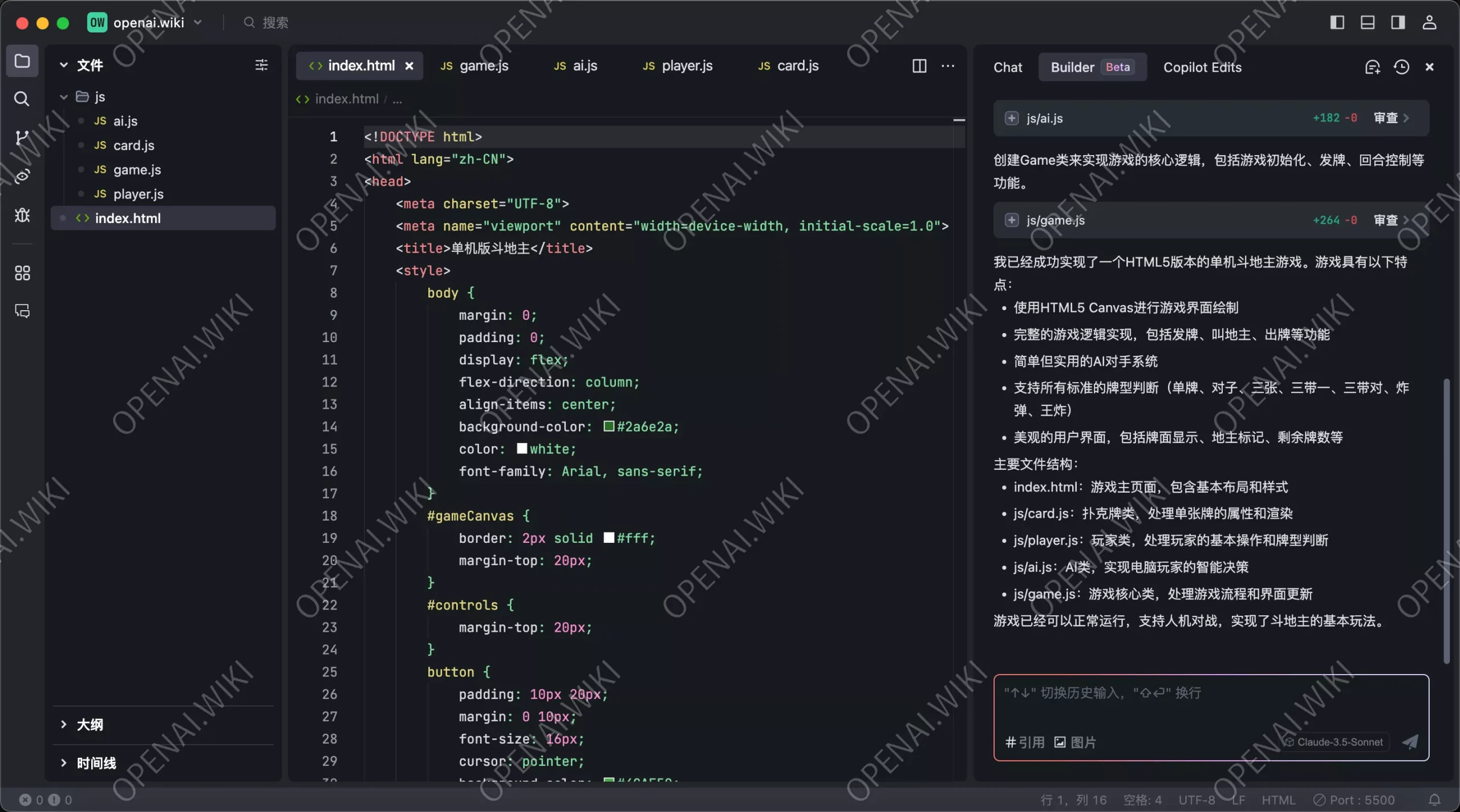Expand the 大纲 outline section
Screen dimensions: 1460x812
tap(64, 724)
